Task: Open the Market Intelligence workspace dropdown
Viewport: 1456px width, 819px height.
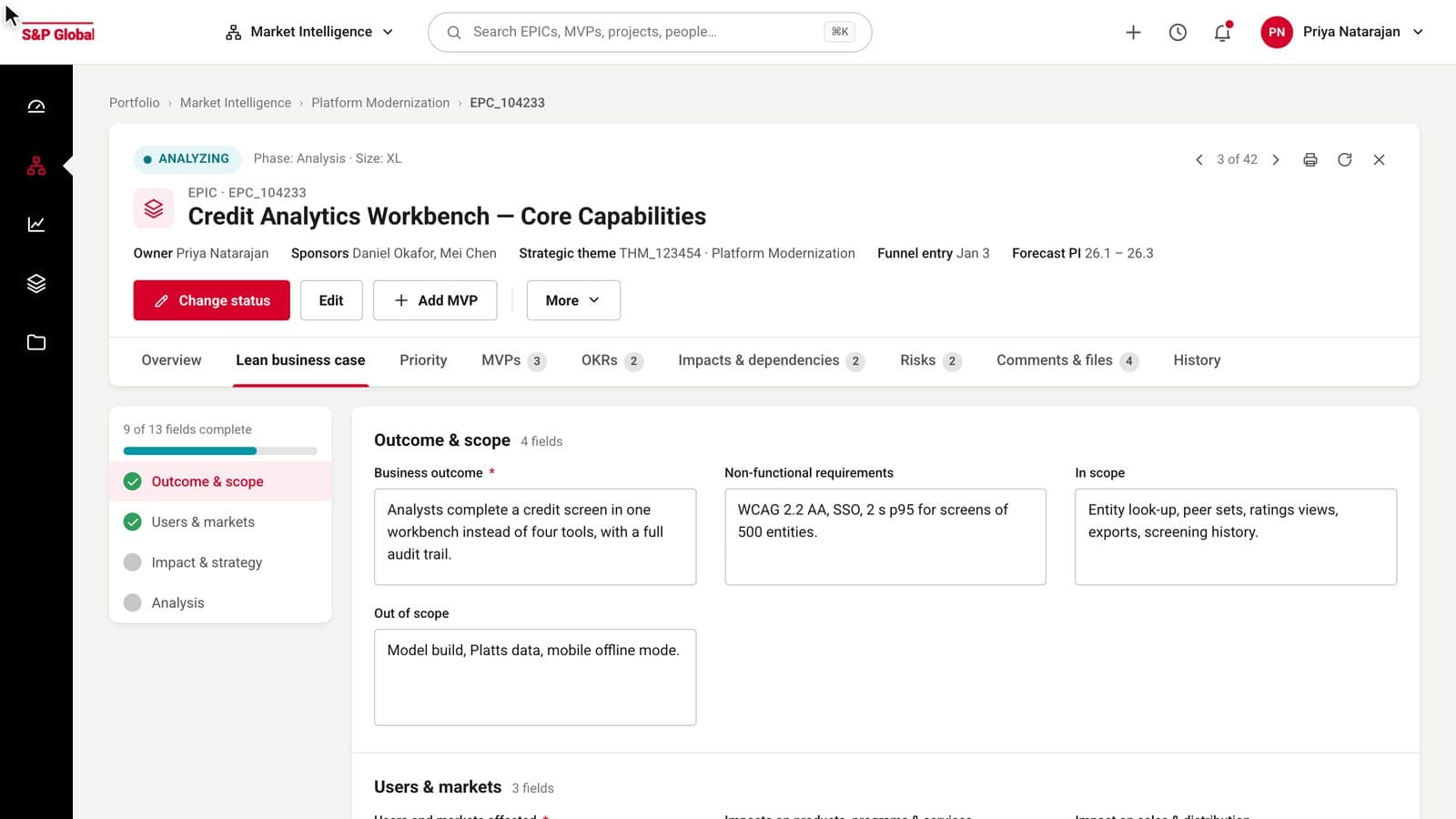Action: [x=309, y=32]
